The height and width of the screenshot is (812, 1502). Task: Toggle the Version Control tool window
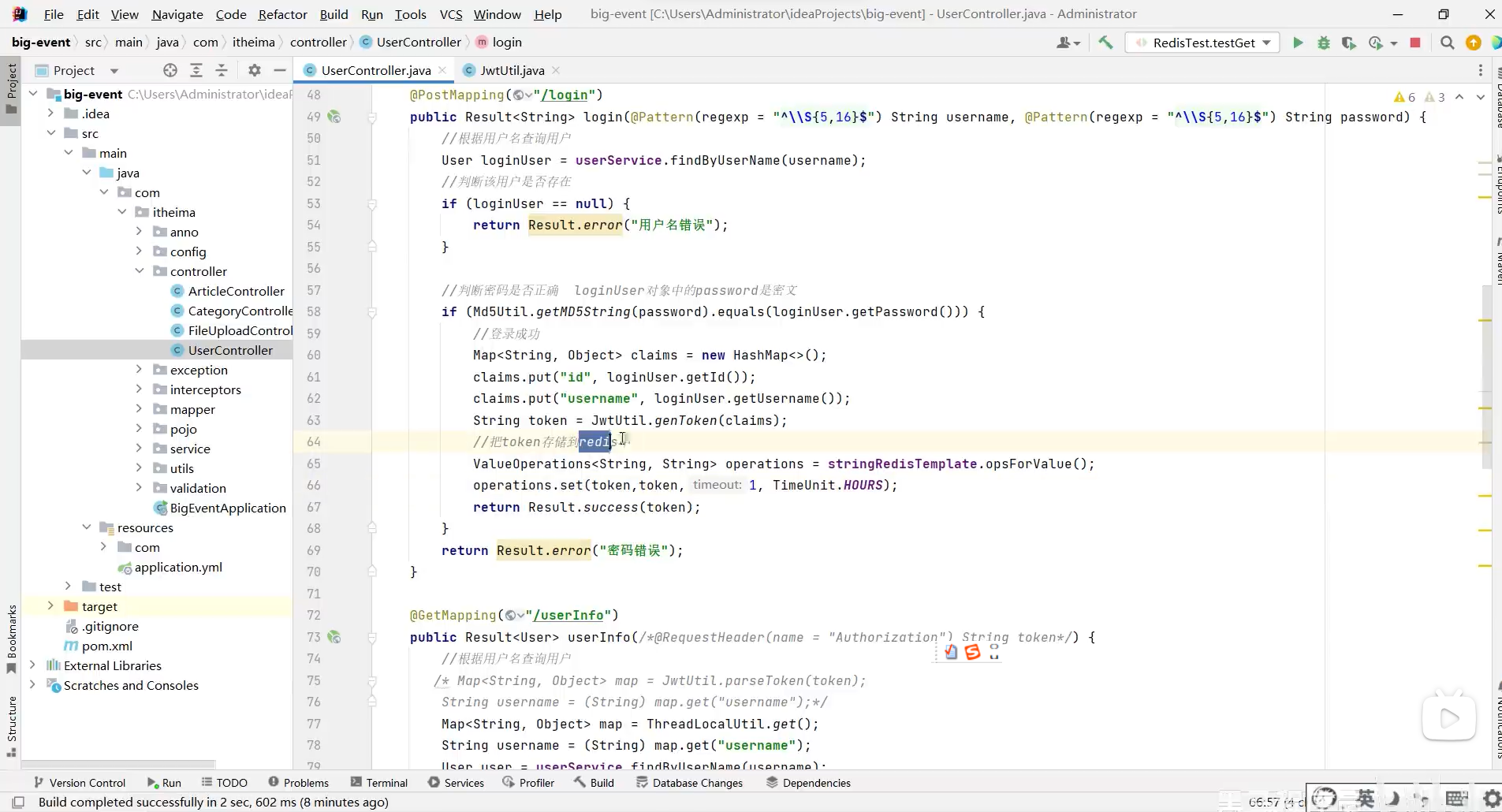point(87,783)
